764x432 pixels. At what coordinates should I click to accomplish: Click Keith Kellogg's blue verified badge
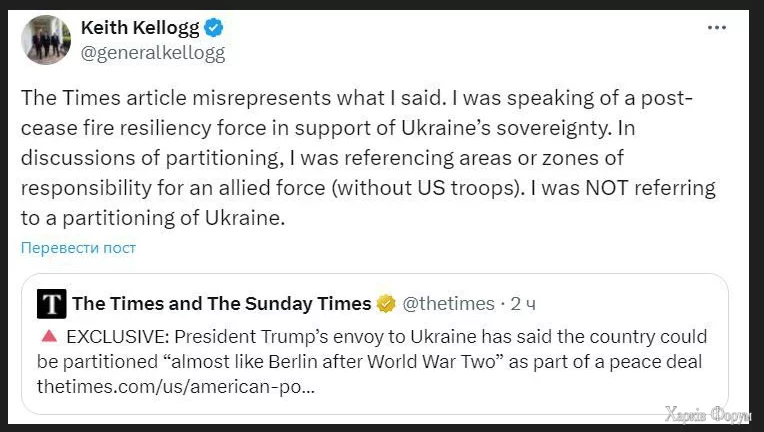point(214,29)
